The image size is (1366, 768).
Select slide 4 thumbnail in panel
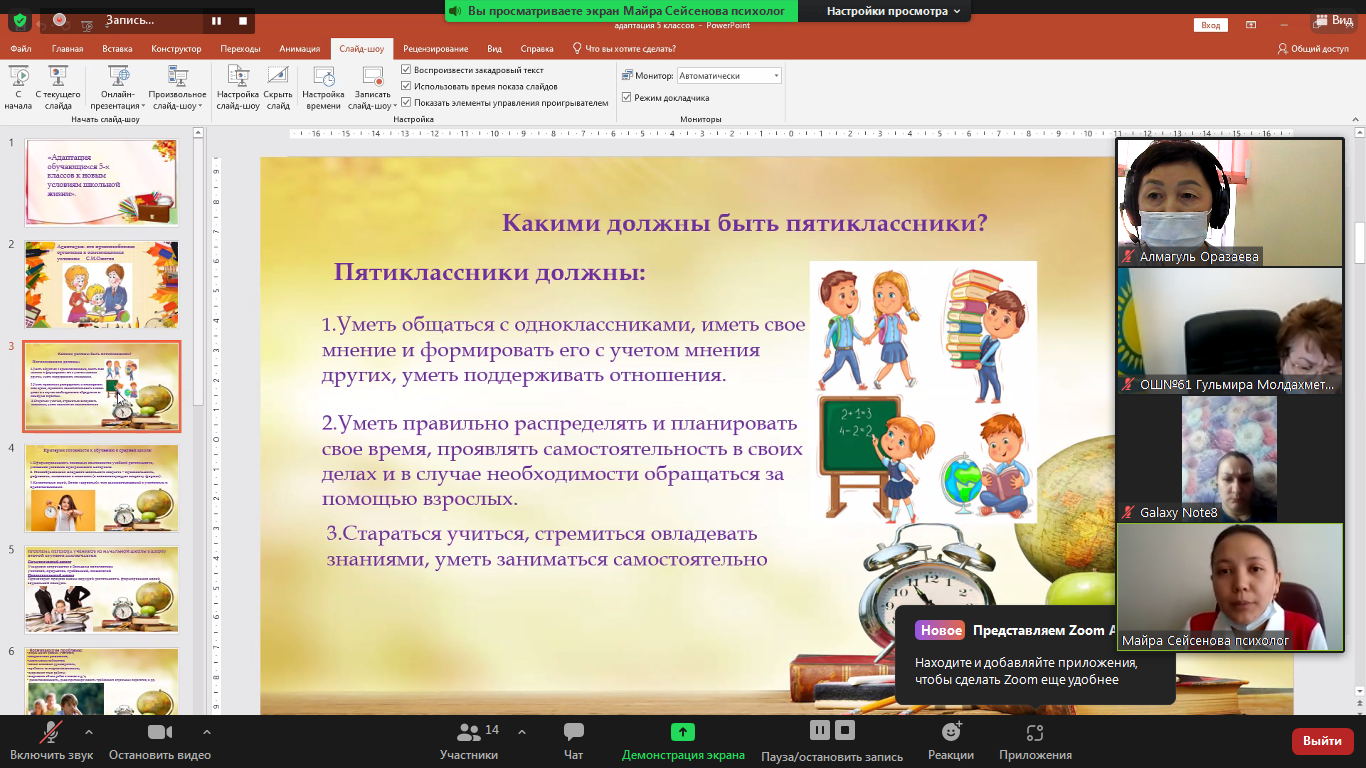[102, 488]
